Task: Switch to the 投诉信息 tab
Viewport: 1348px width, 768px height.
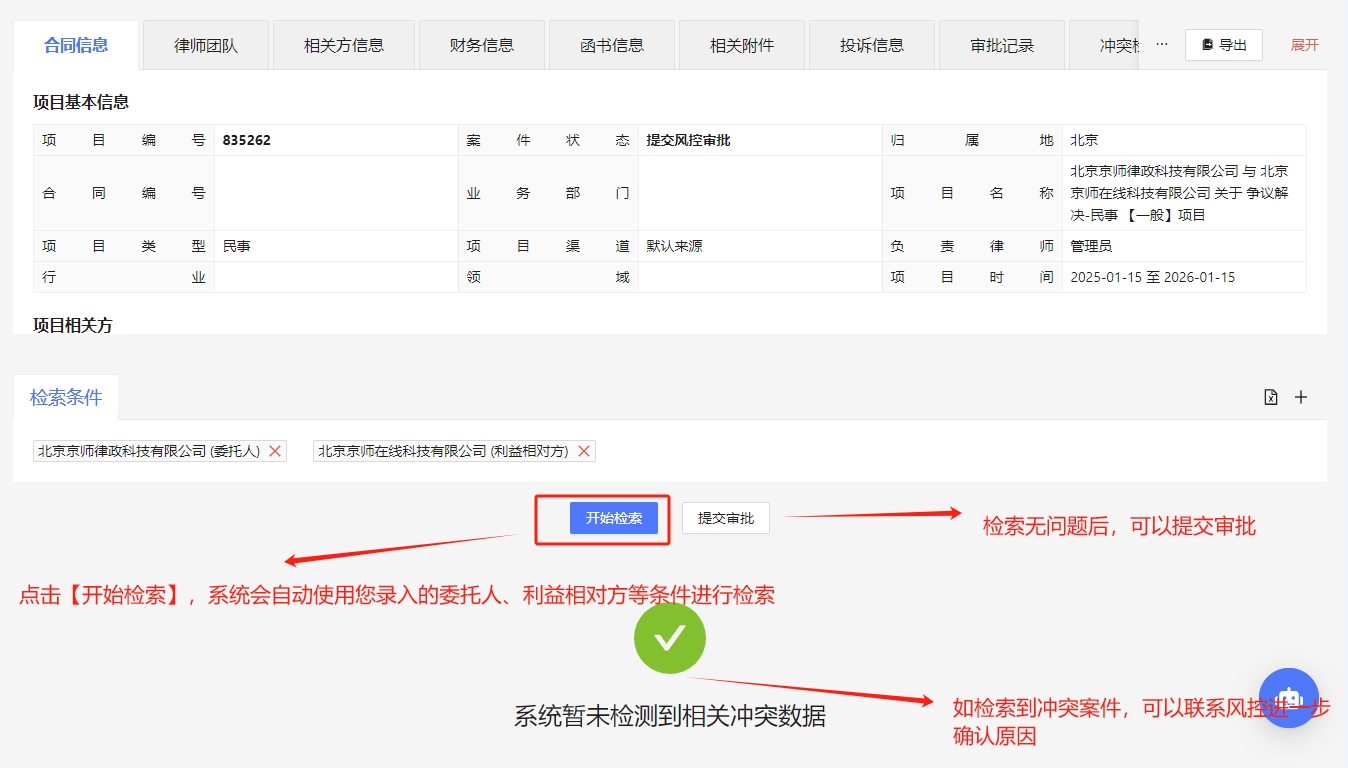Action: 872,45
